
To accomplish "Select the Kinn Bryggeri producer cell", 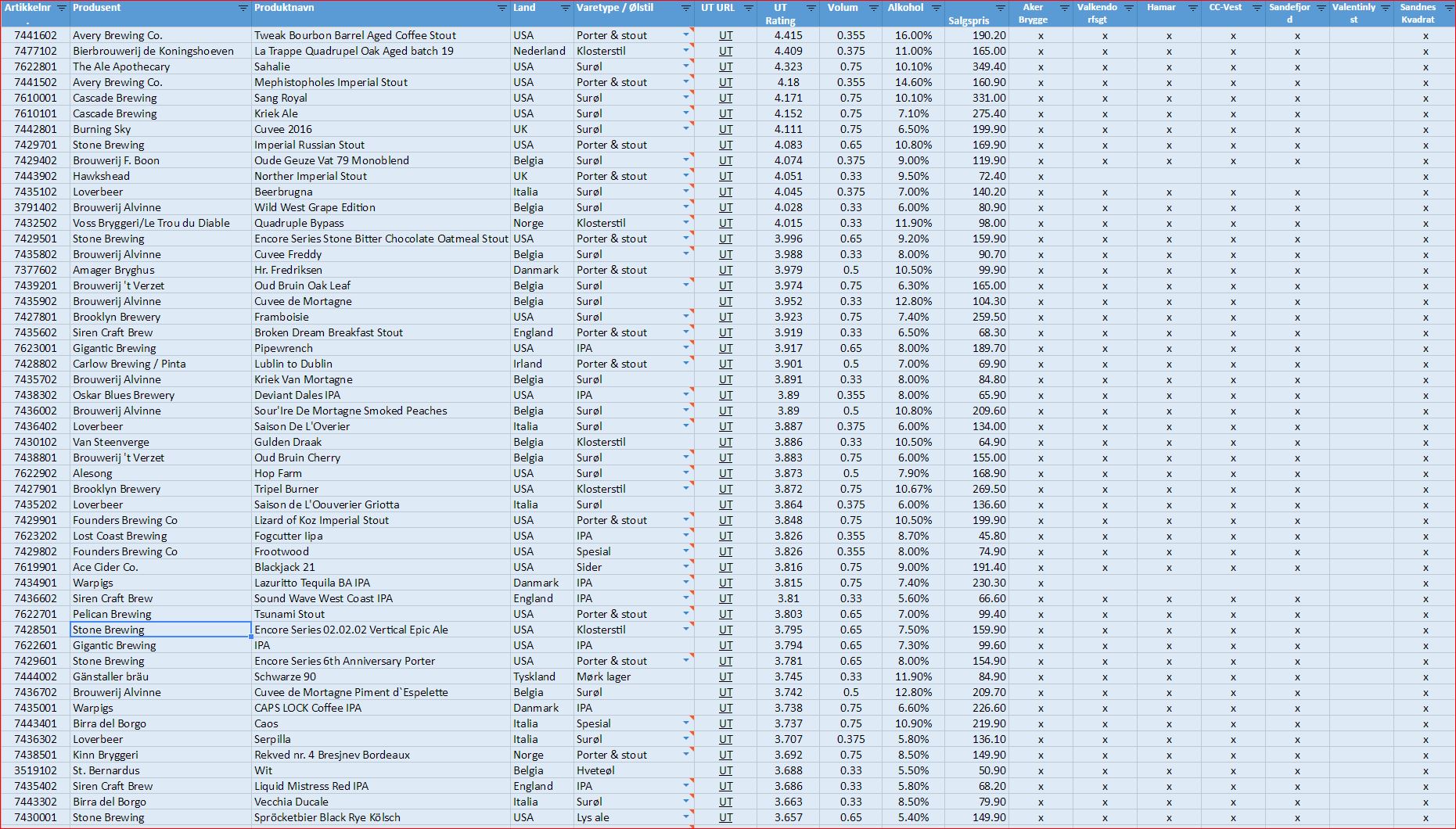I will 160,755.
